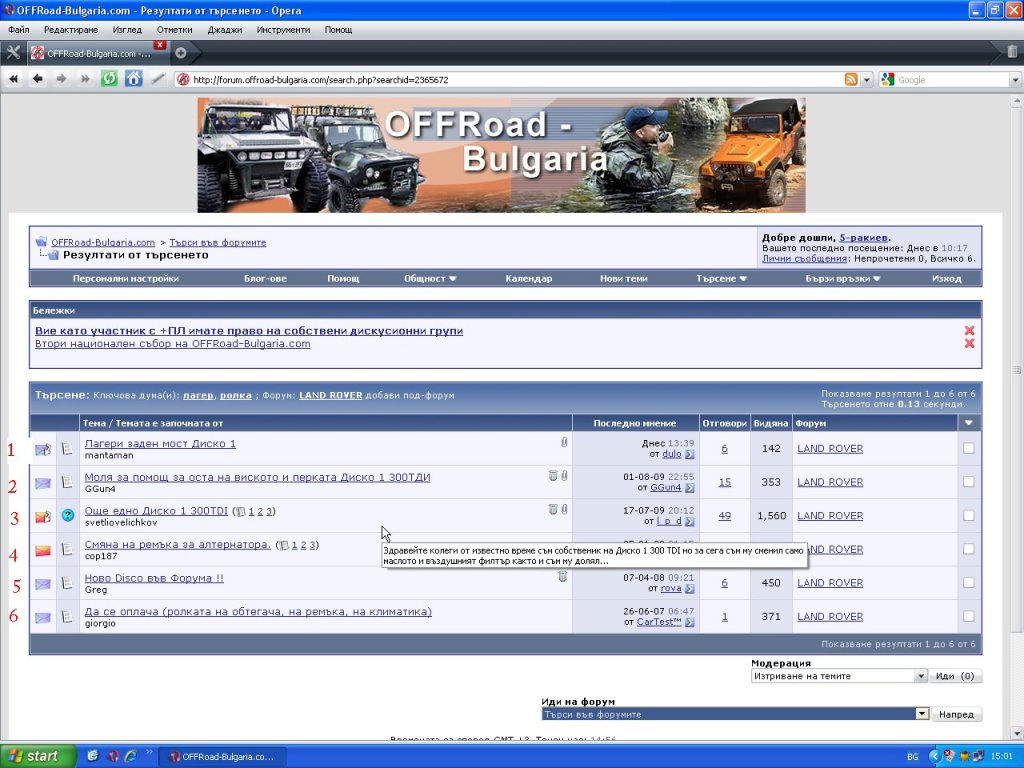Click the URL address field

pos(516,80)
